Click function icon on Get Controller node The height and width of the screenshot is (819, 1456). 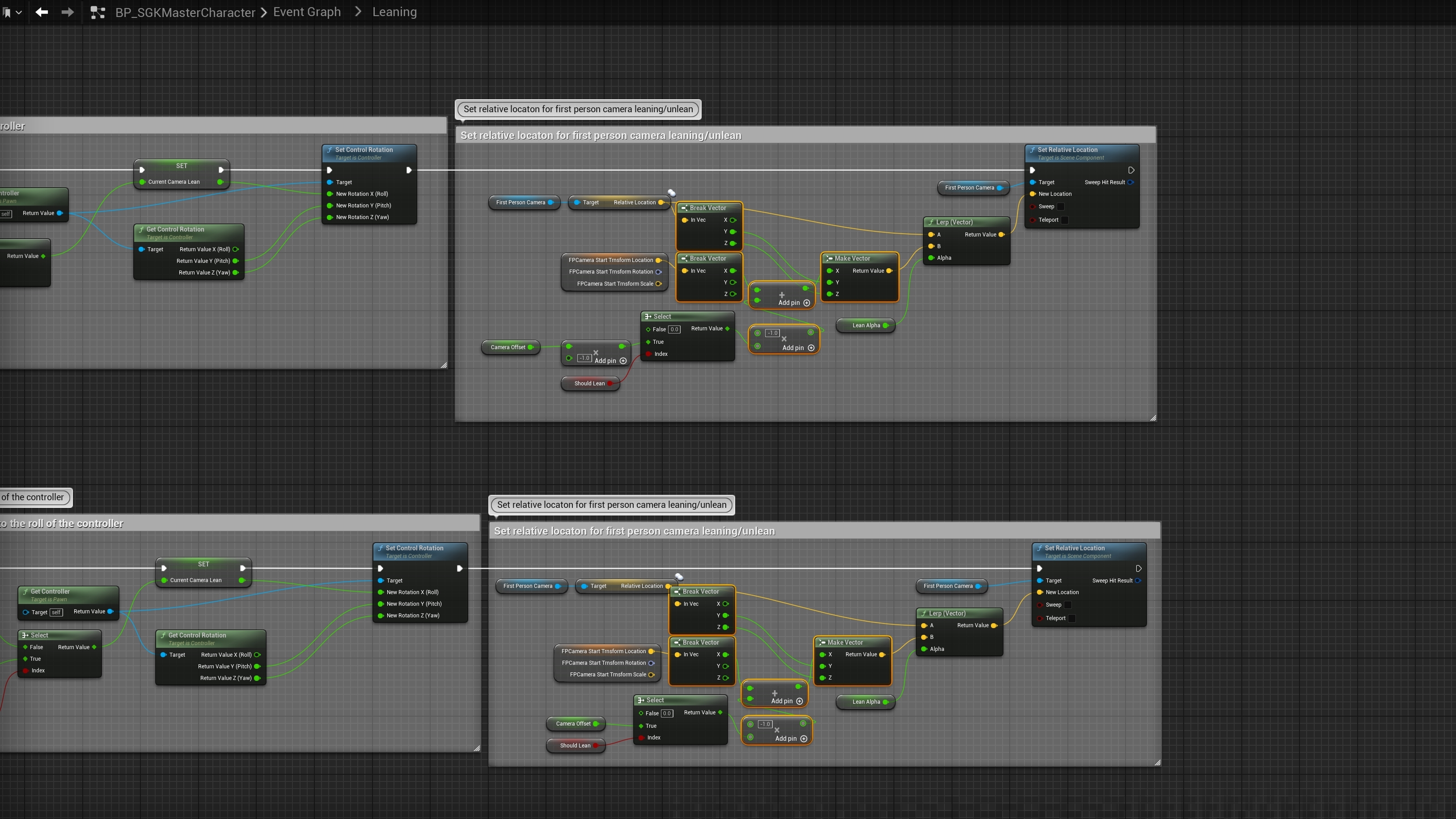point(26,591)
